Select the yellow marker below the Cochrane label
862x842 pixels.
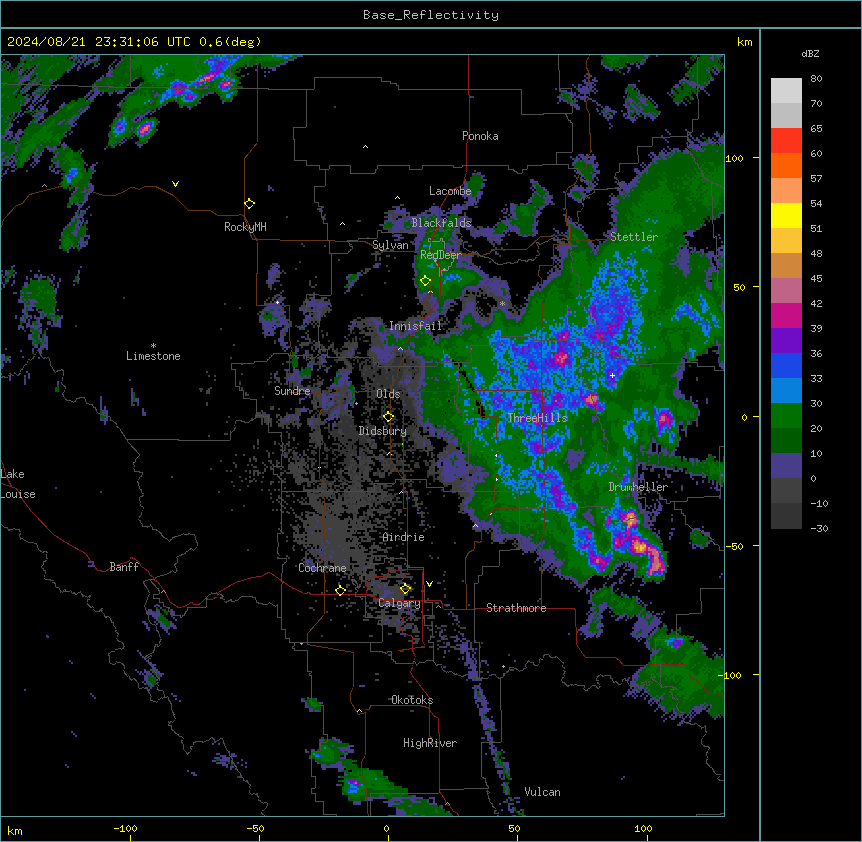[x=340, y=590]
